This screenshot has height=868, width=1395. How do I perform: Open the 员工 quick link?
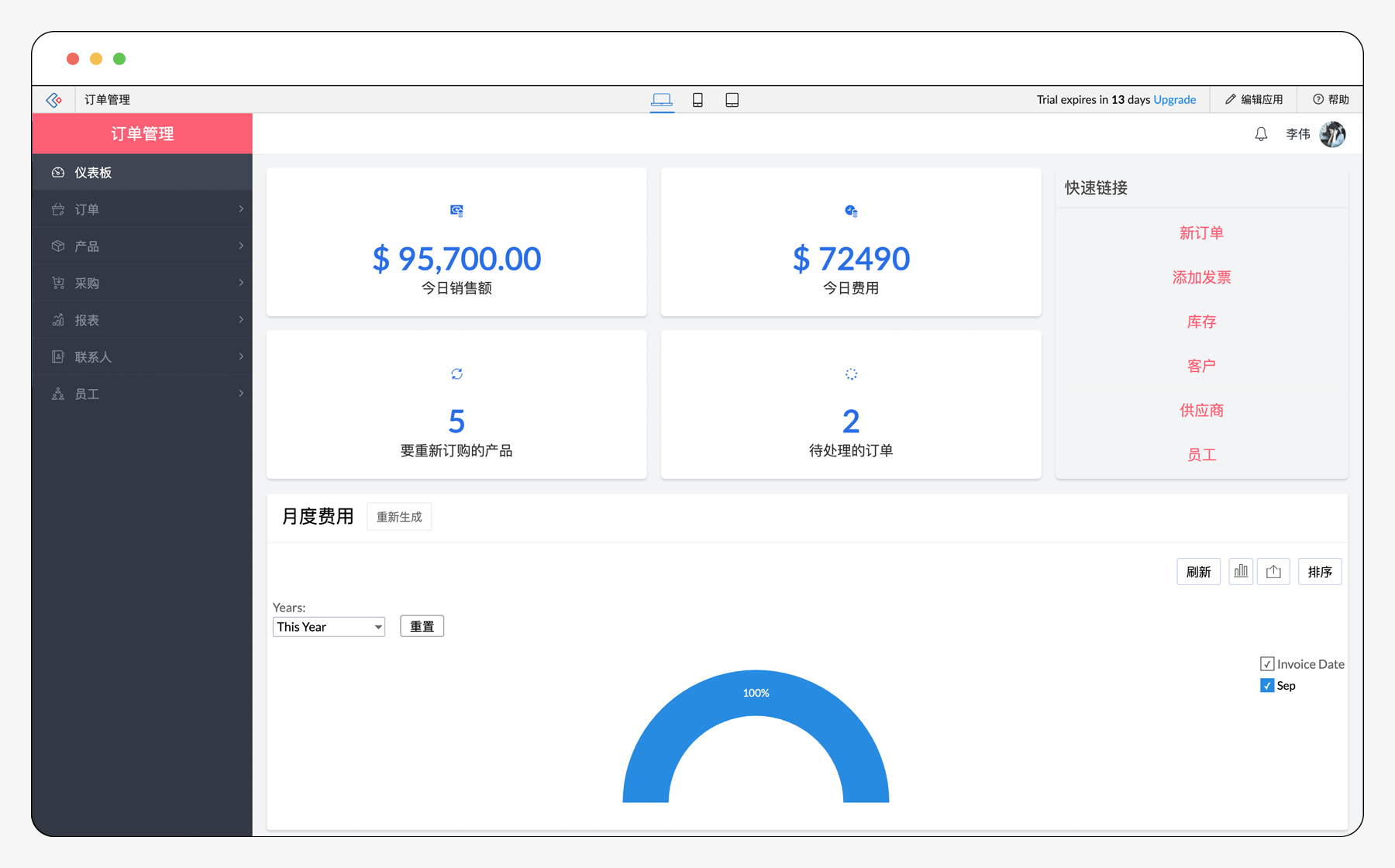tap(1201, 455)
